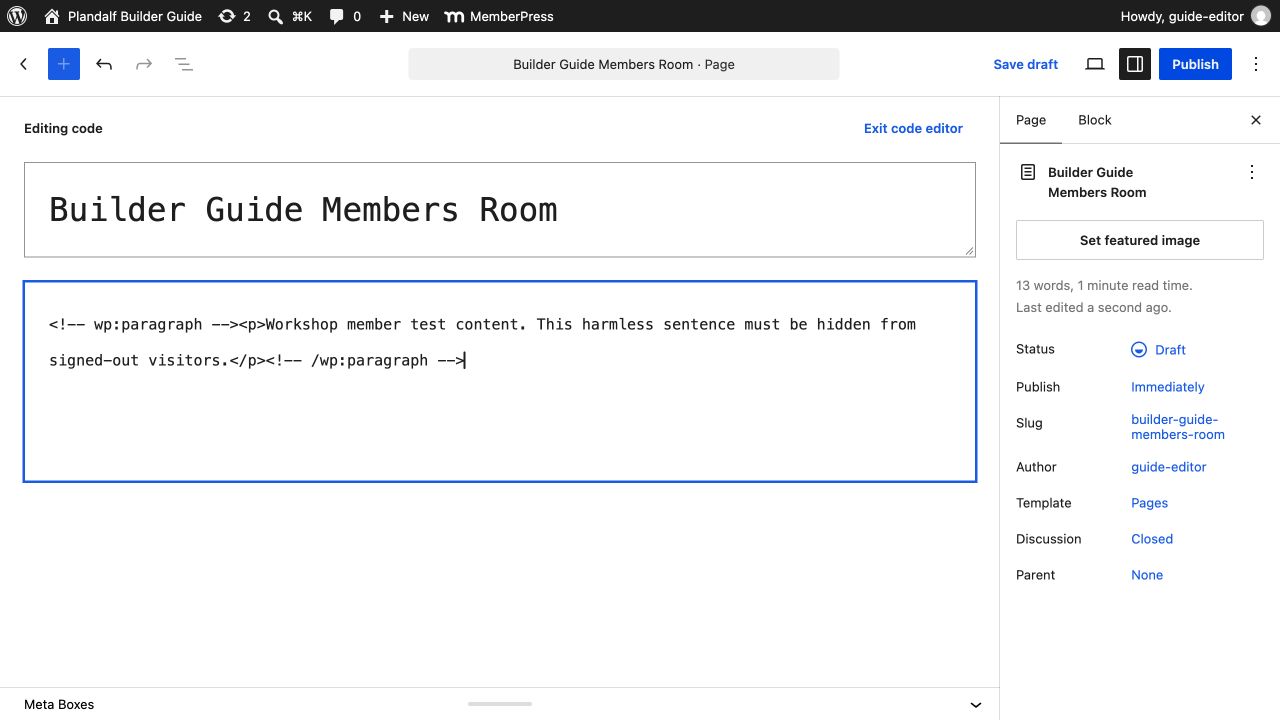The image size is (1280, 720).
Task: Click inside the code content textarea
Action: pyautogui.click(x=500, y=382)
